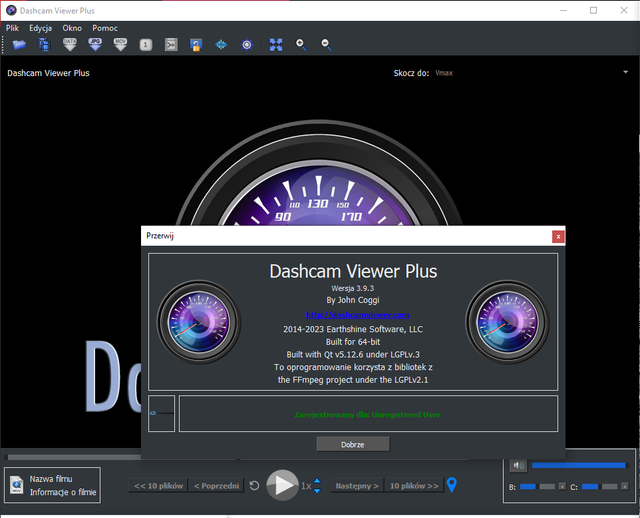Open the Edycja menu

[x=40, y=28]
